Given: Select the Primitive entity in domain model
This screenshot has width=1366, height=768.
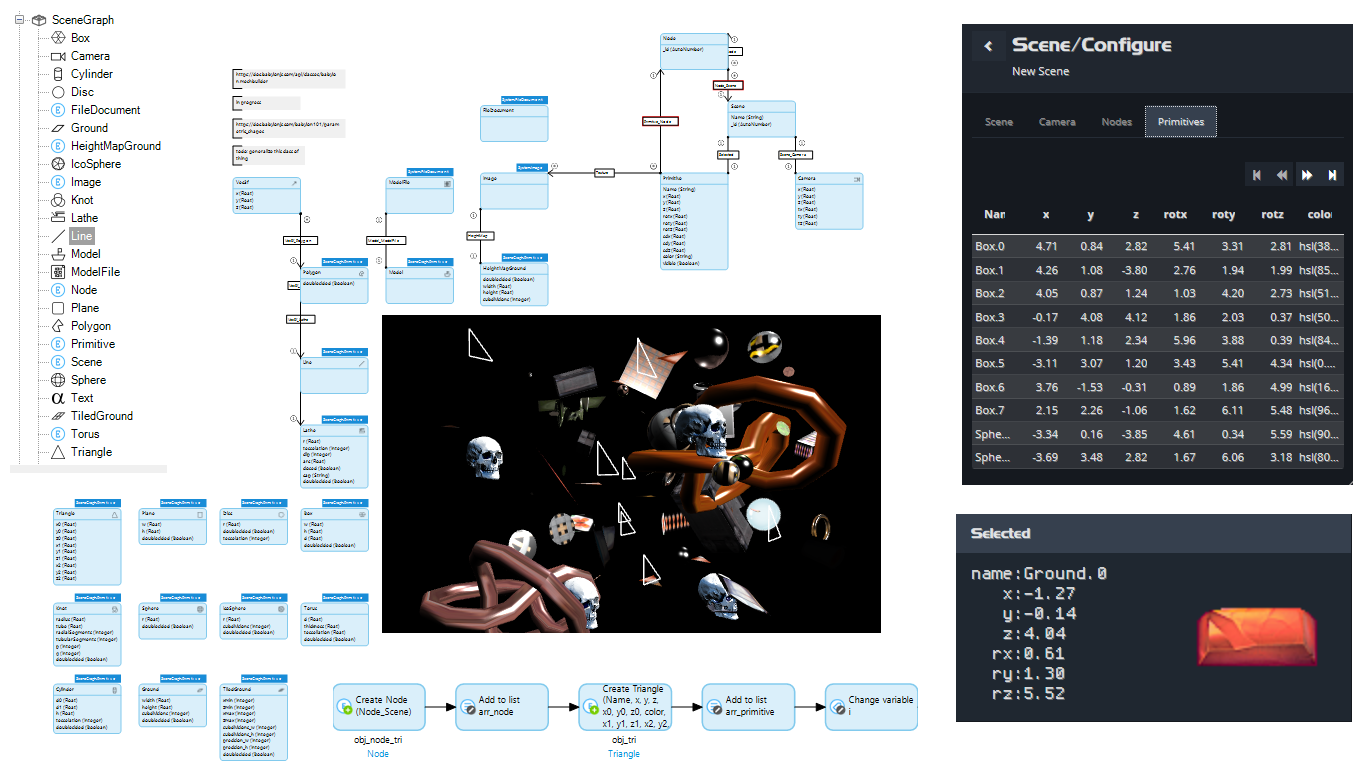Looking at the screenshot, I should 694,223.
